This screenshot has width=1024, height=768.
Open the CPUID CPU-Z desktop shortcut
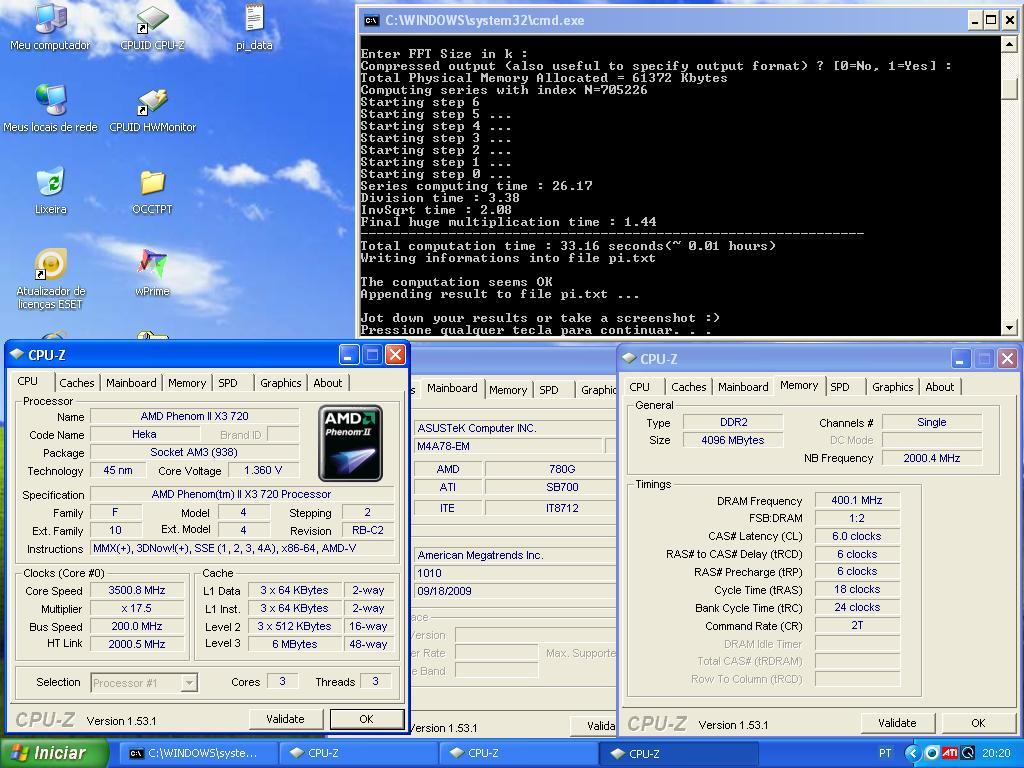[x=152, y=26]
